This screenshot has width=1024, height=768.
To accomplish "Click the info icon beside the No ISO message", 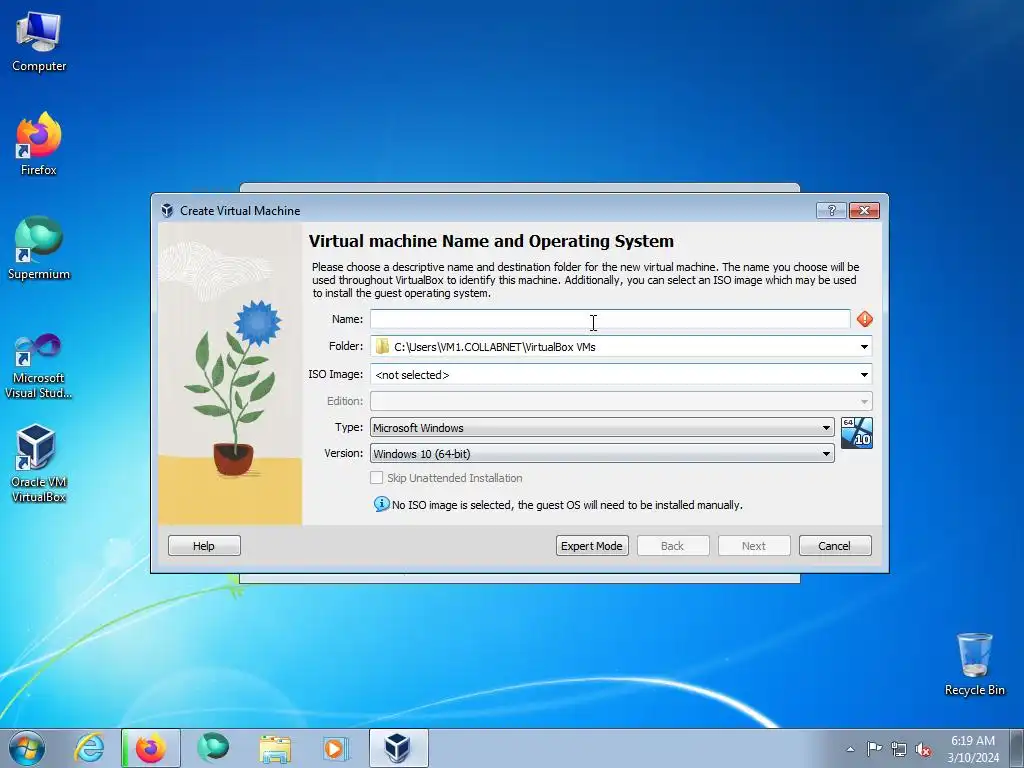I will pyautogui.click(x=381, y=504).
